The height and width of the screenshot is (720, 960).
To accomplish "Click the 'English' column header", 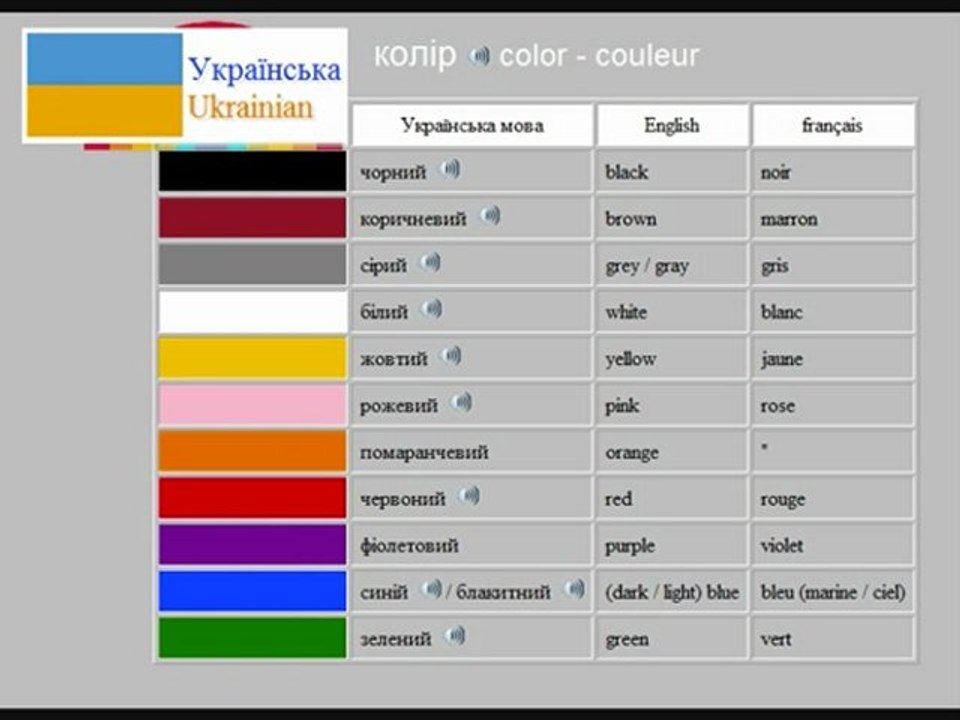I will coord(672,126).
